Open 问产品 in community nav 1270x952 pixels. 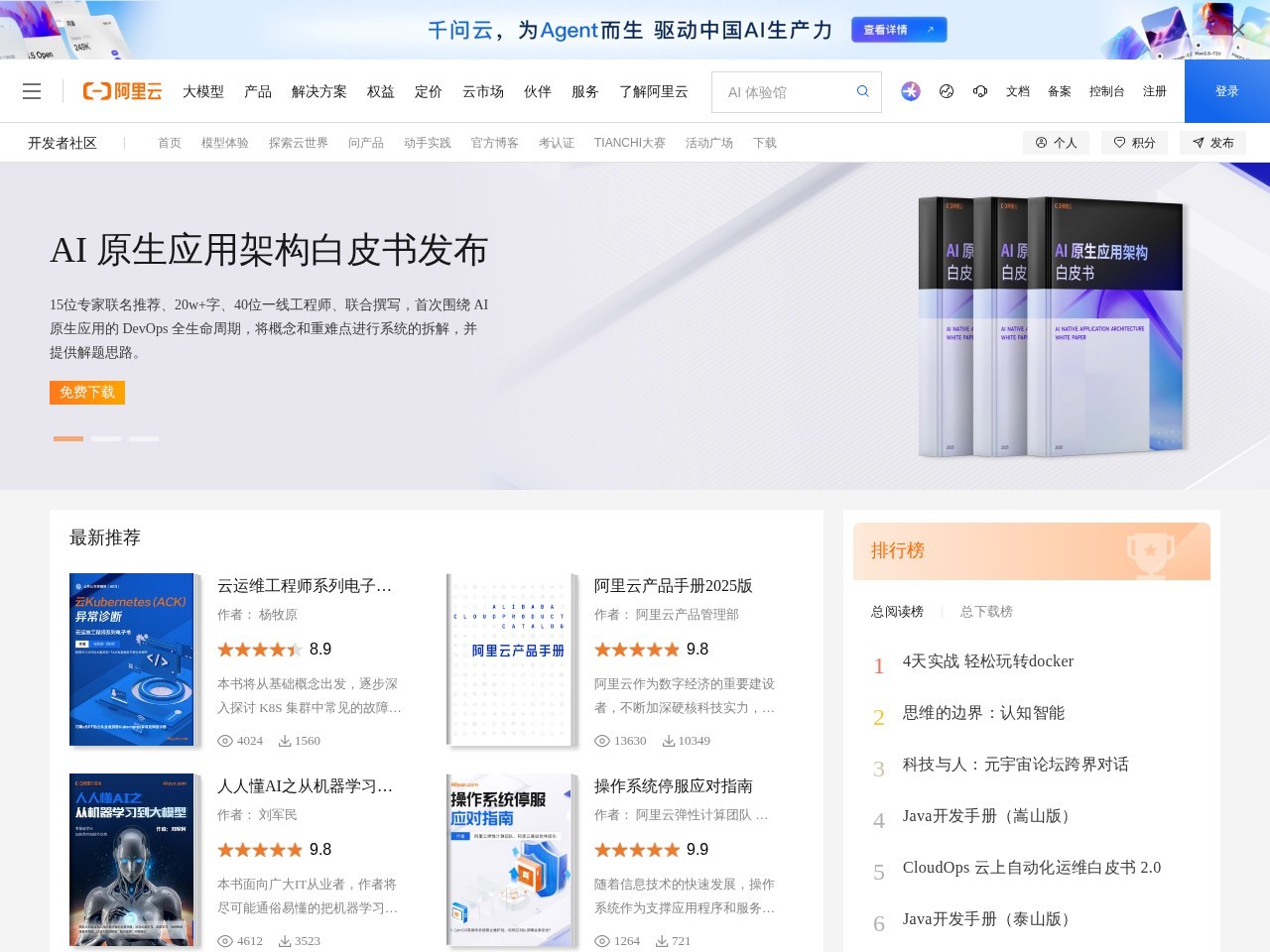pyautogui.click(x=366, y=143)
